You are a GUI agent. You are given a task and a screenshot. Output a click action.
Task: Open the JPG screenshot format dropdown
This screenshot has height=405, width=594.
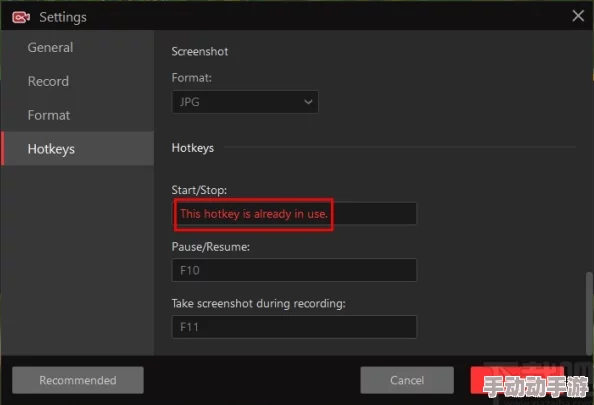pos(245,102)
